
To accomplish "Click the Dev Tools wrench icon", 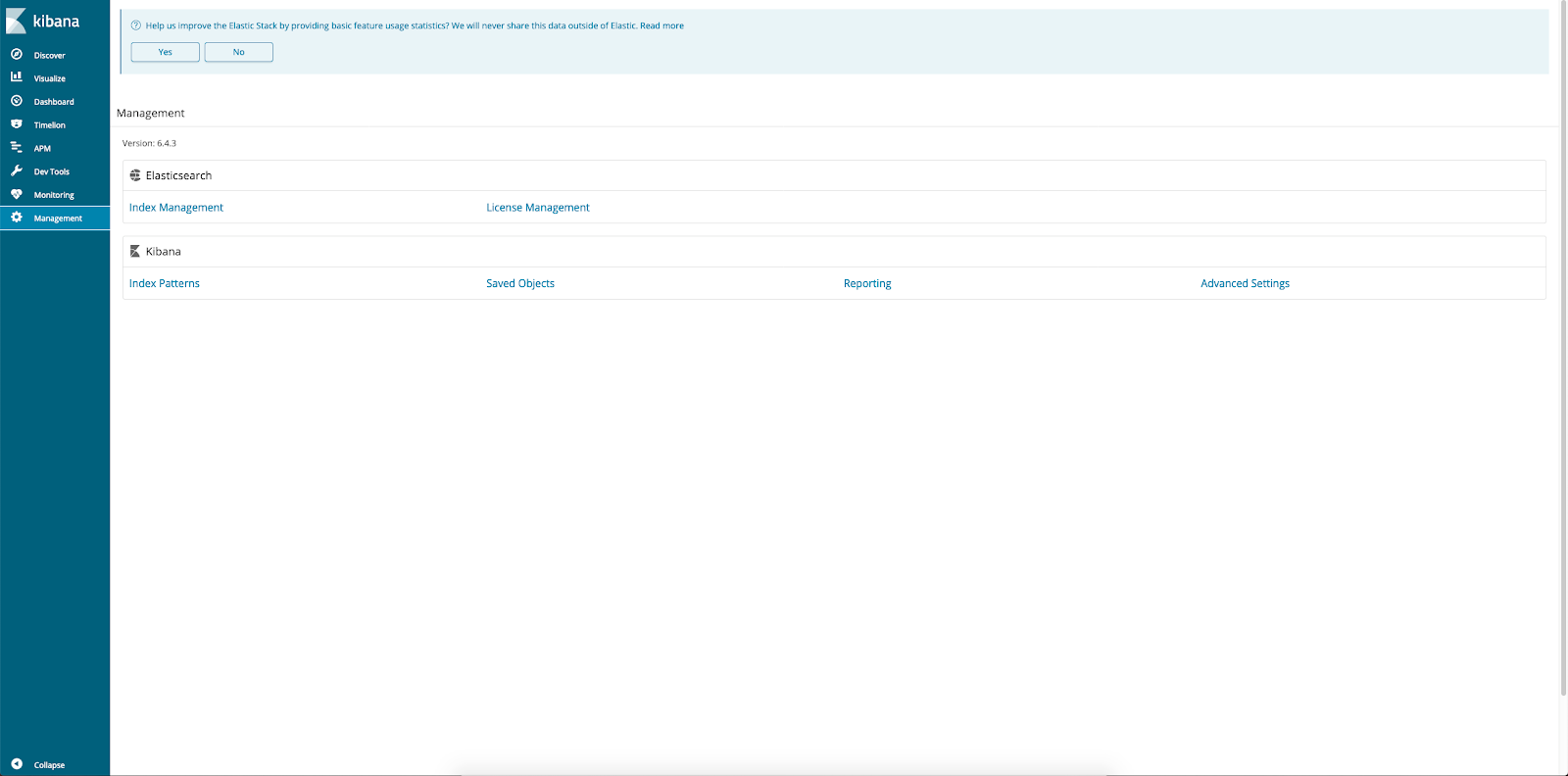I will [x=17, y=170].
